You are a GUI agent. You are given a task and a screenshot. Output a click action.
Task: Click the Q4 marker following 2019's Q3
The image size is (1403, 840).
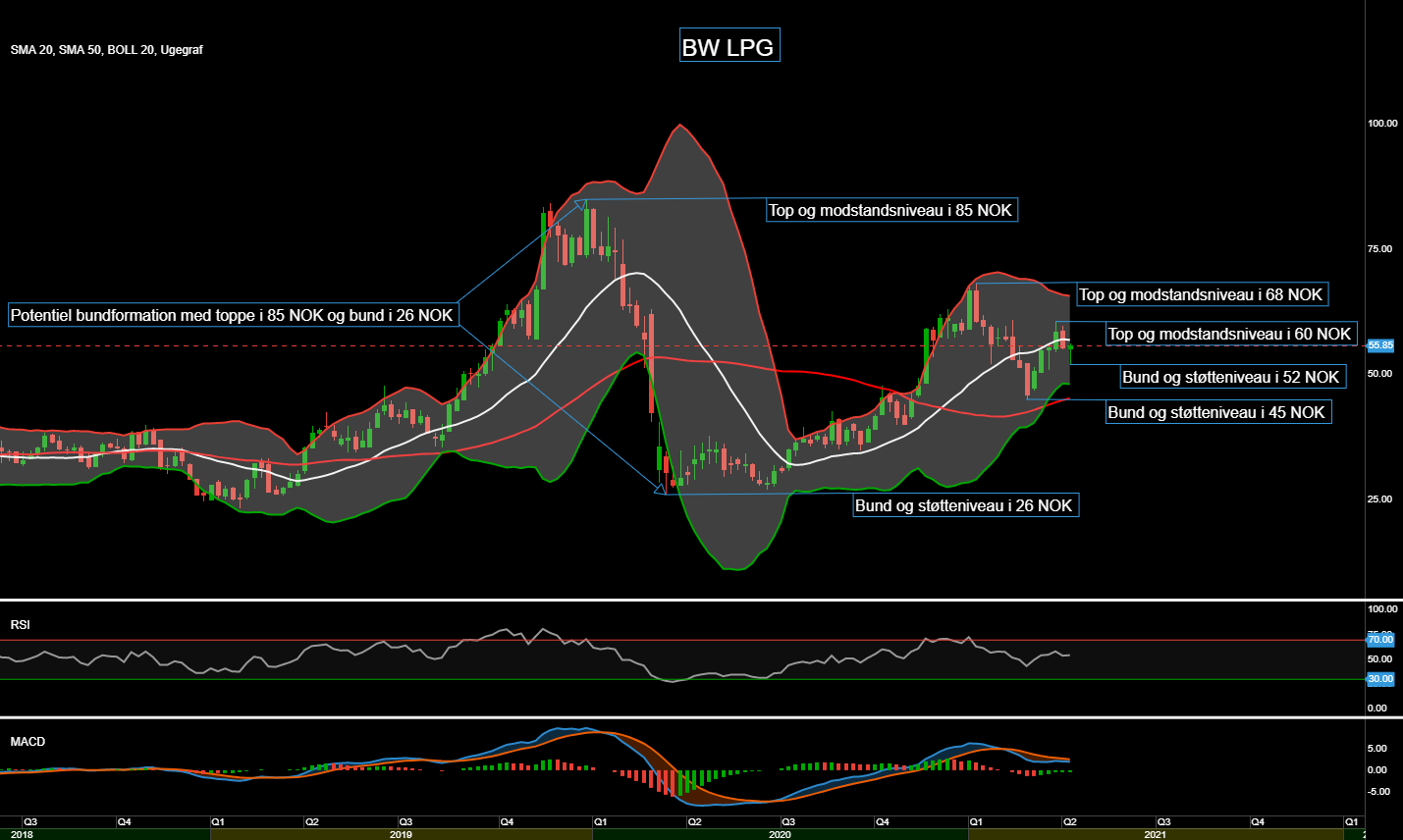507,822
